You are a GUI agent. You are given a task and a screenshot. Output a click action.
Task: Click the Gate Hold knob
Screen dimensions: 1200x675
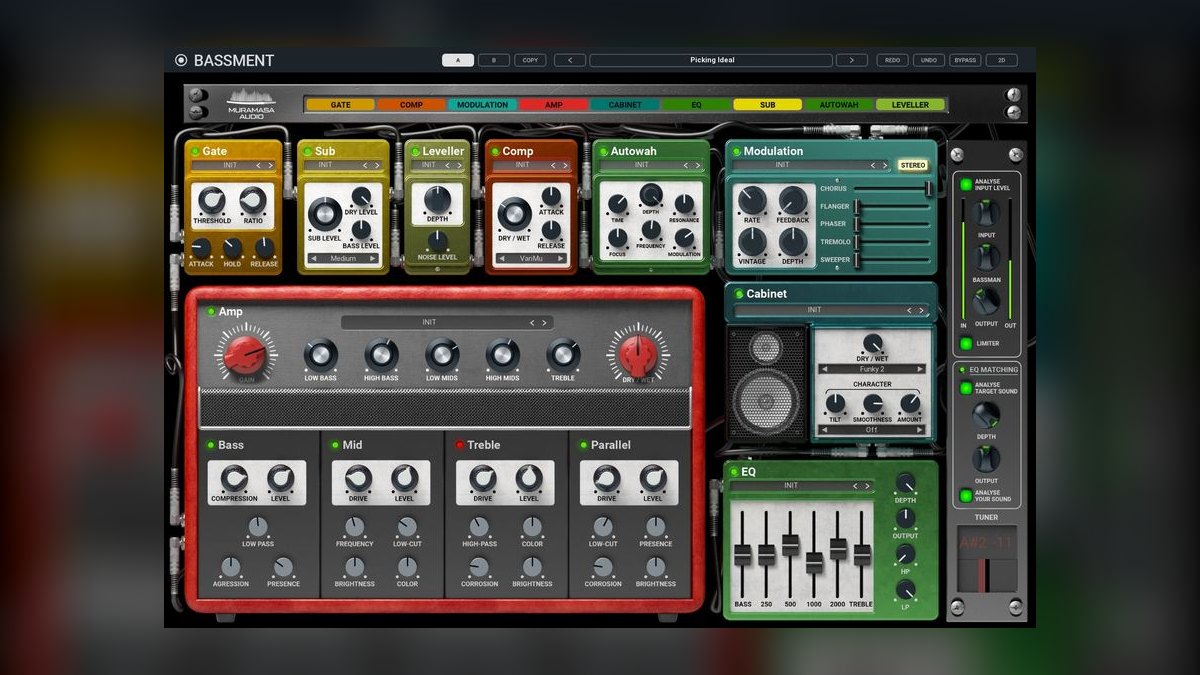click(233, 248)
